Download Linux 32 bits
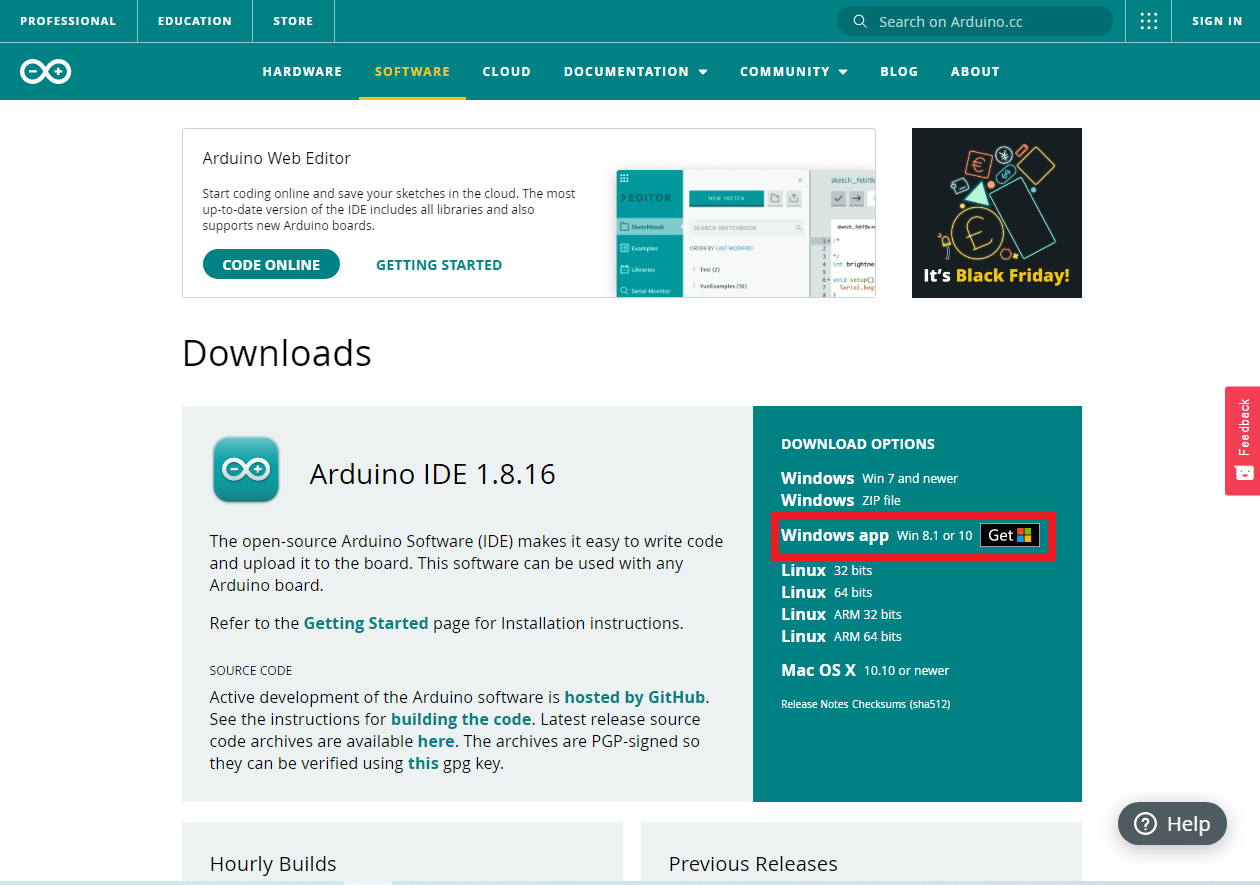Viewport: 1260px width, 885px height. click(826, 570)
